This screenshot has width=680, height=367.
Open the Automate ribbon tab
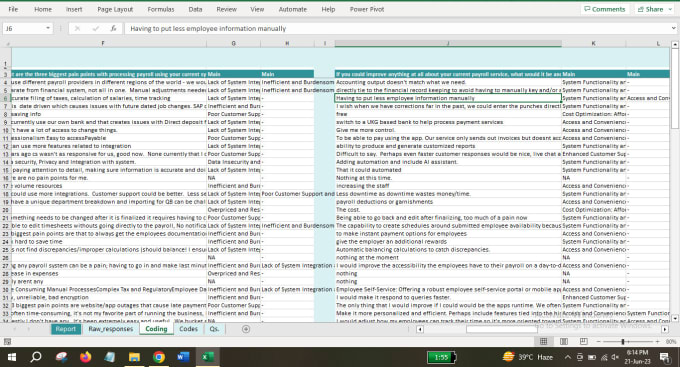[293, 9]
